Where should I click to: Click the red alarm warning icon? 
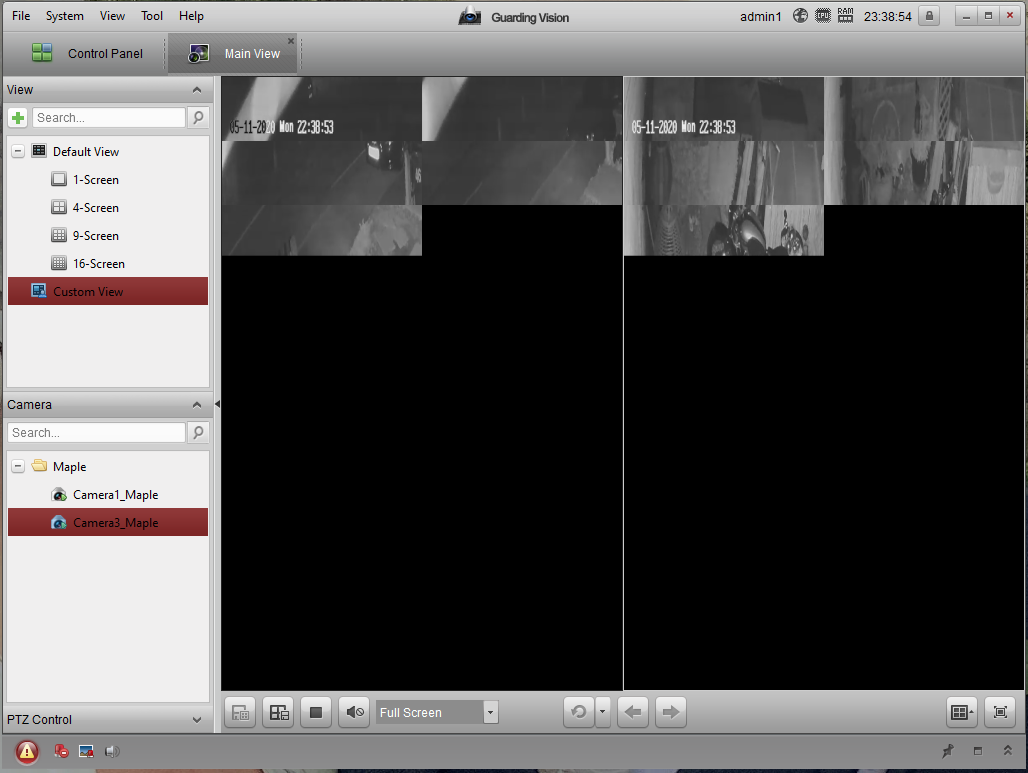click(x=27, y=751)
